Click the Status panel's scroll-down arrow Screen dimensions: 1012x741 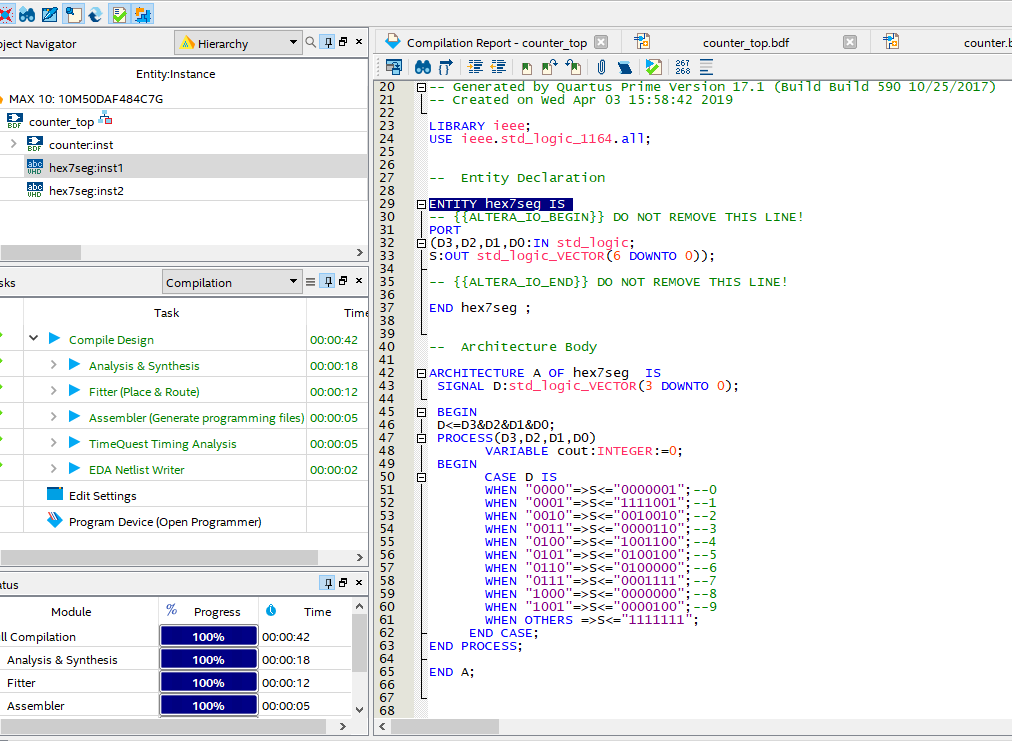point(359,709)
